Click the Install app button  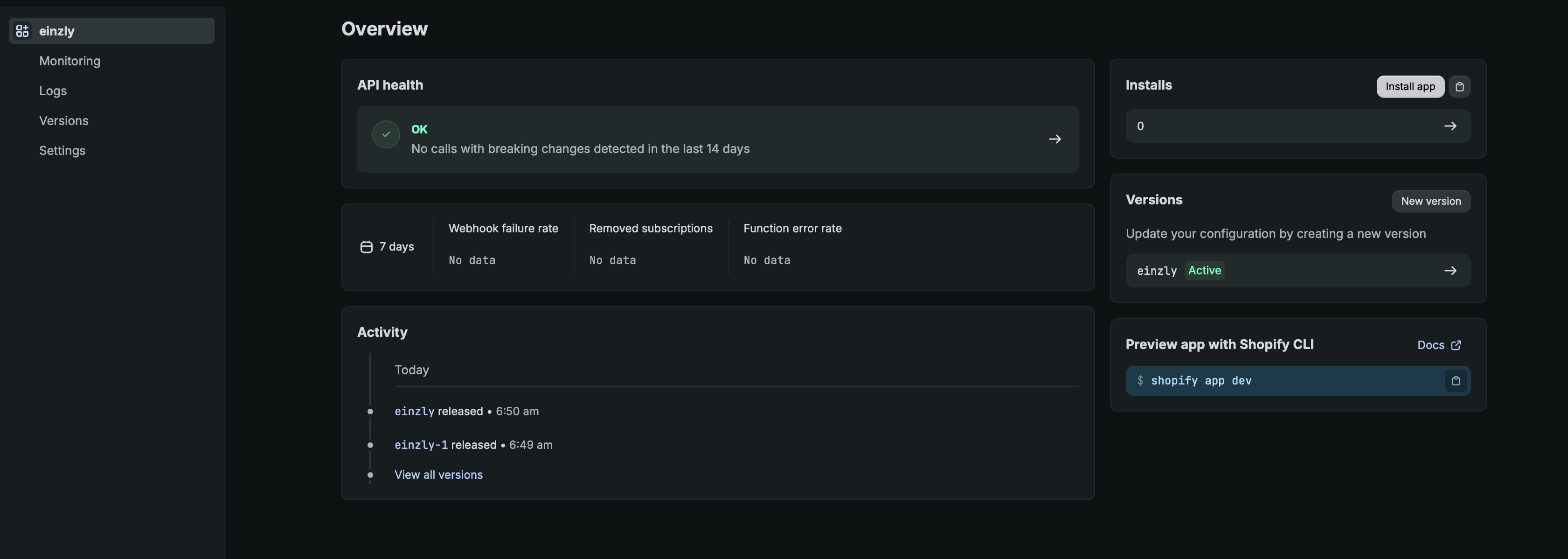(1410, 86)
